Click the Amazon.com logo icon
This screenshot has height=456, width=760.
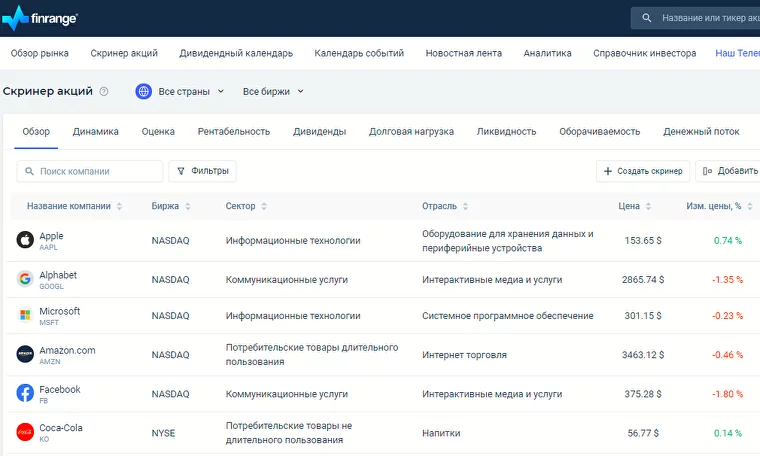25,354
